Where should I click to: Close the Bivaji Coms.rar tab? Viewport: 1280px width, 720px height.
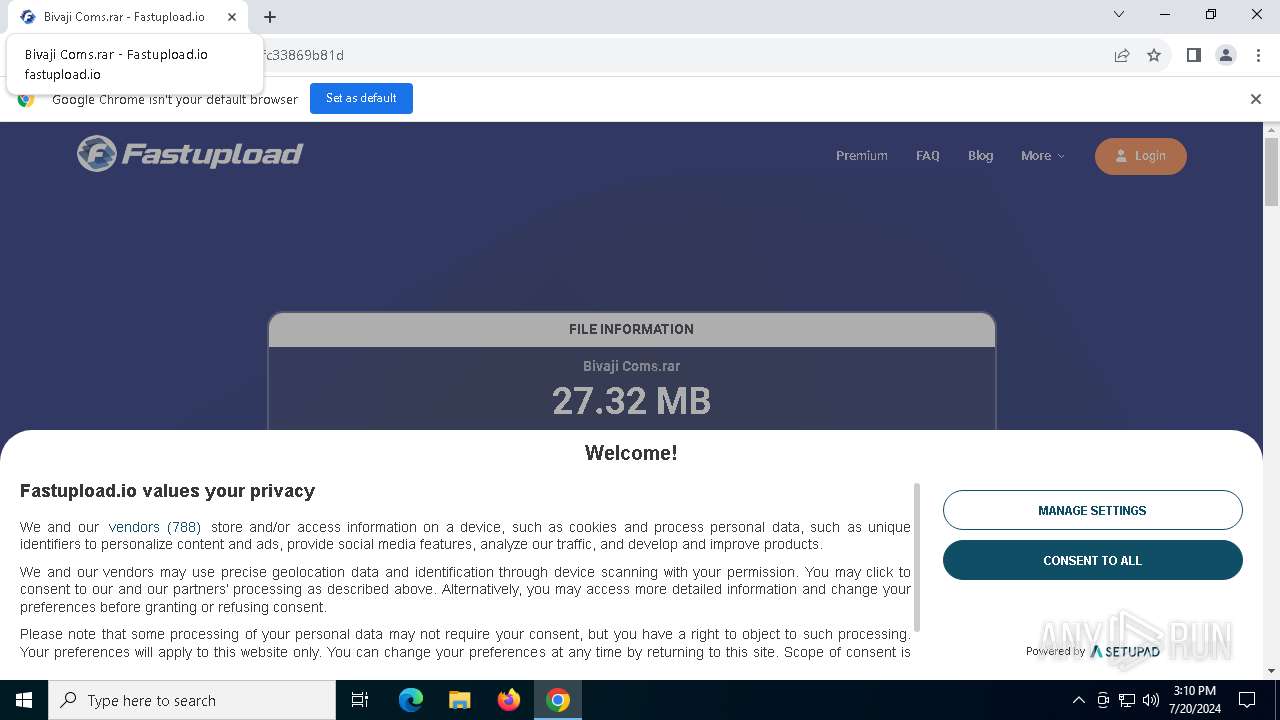pyautogui.click(x=232, y=17)
